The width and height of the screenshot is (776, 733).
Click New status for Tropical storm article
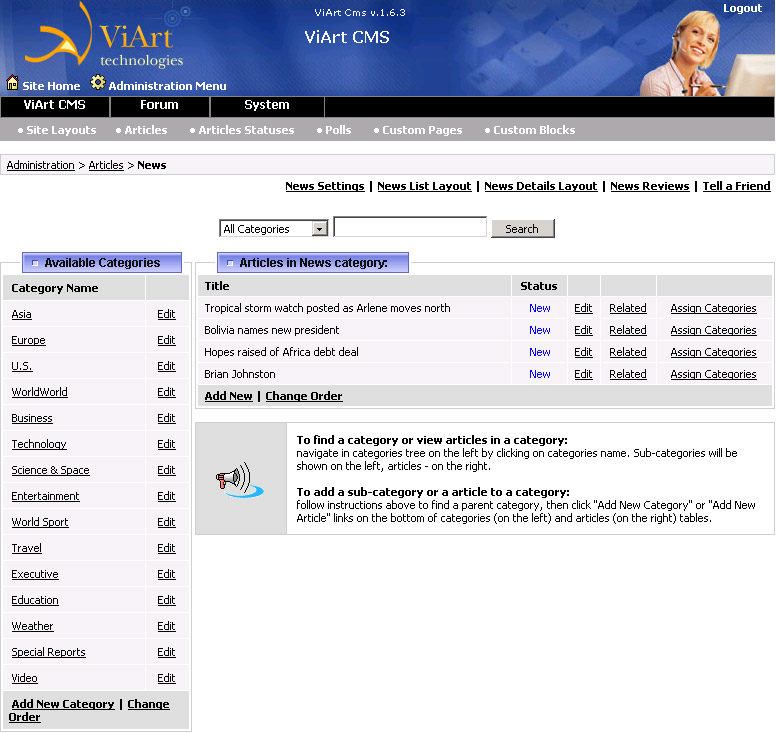539,308
